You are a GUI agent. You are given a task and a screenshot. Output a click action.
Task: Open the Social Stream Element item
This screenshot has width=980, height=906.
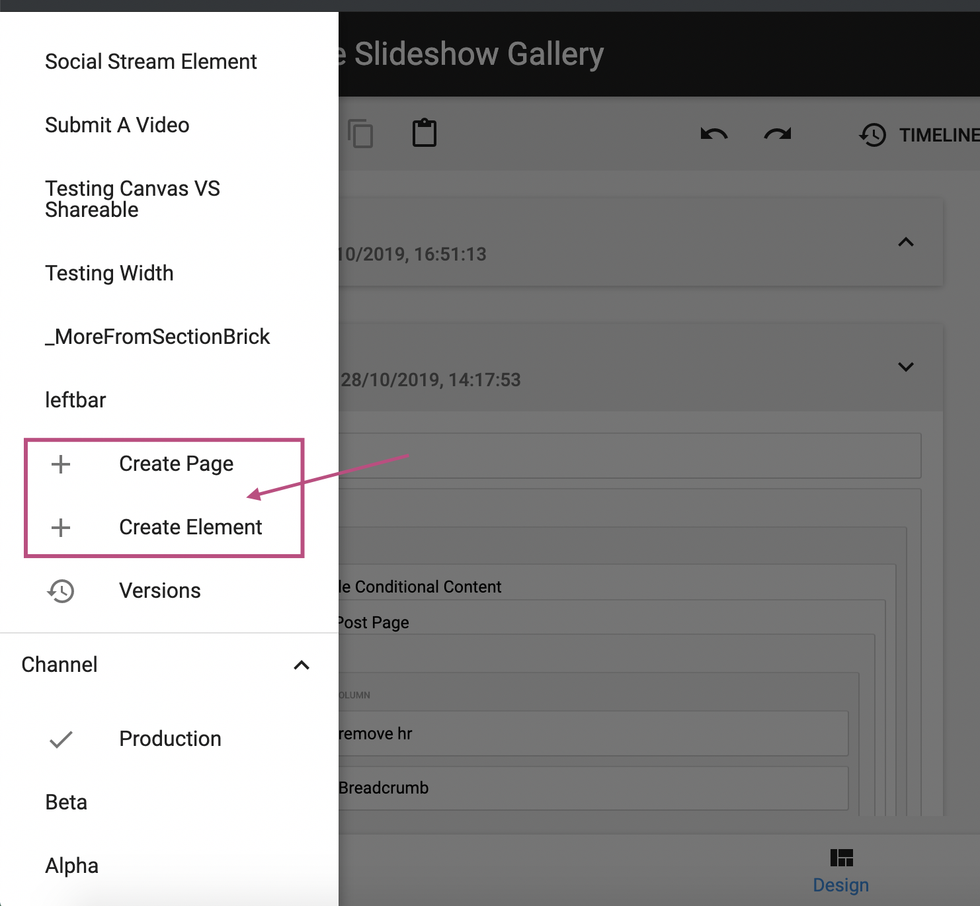151,62
